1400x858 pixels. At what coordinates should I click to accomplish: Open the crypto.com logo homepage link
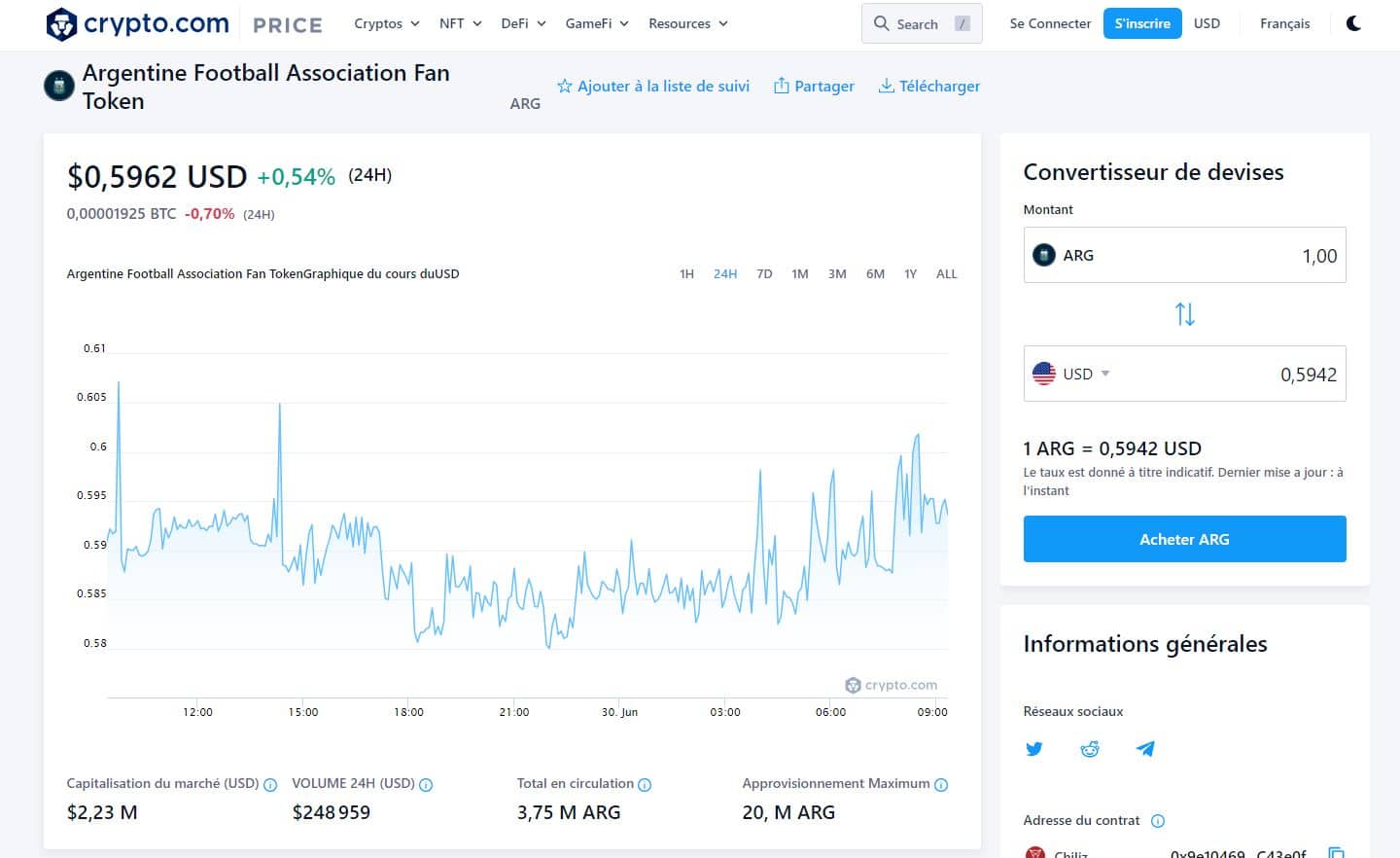pos(137,23)
